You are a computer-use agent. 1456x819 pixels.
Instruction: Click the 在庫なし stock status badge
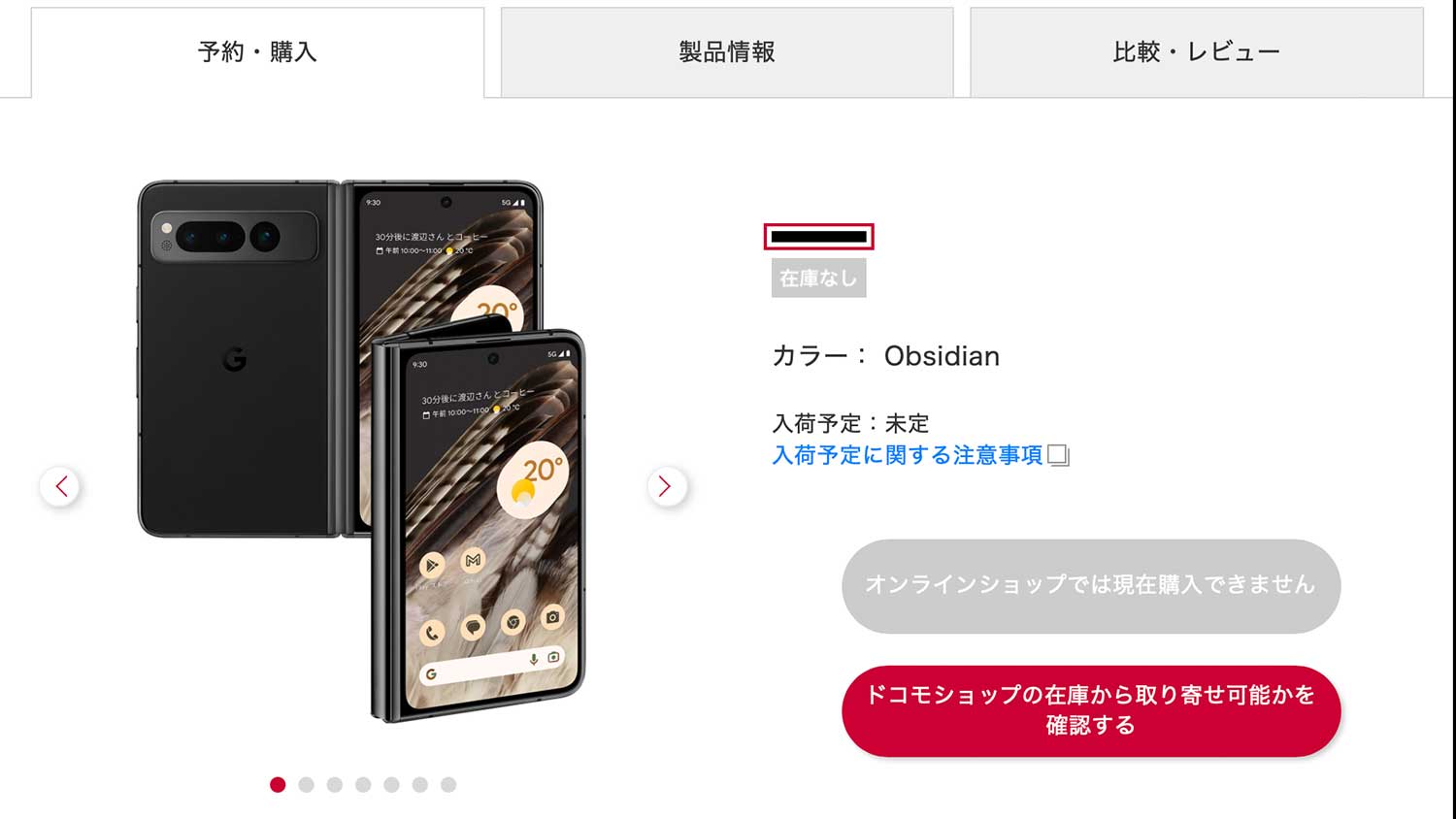pos(819,278)
